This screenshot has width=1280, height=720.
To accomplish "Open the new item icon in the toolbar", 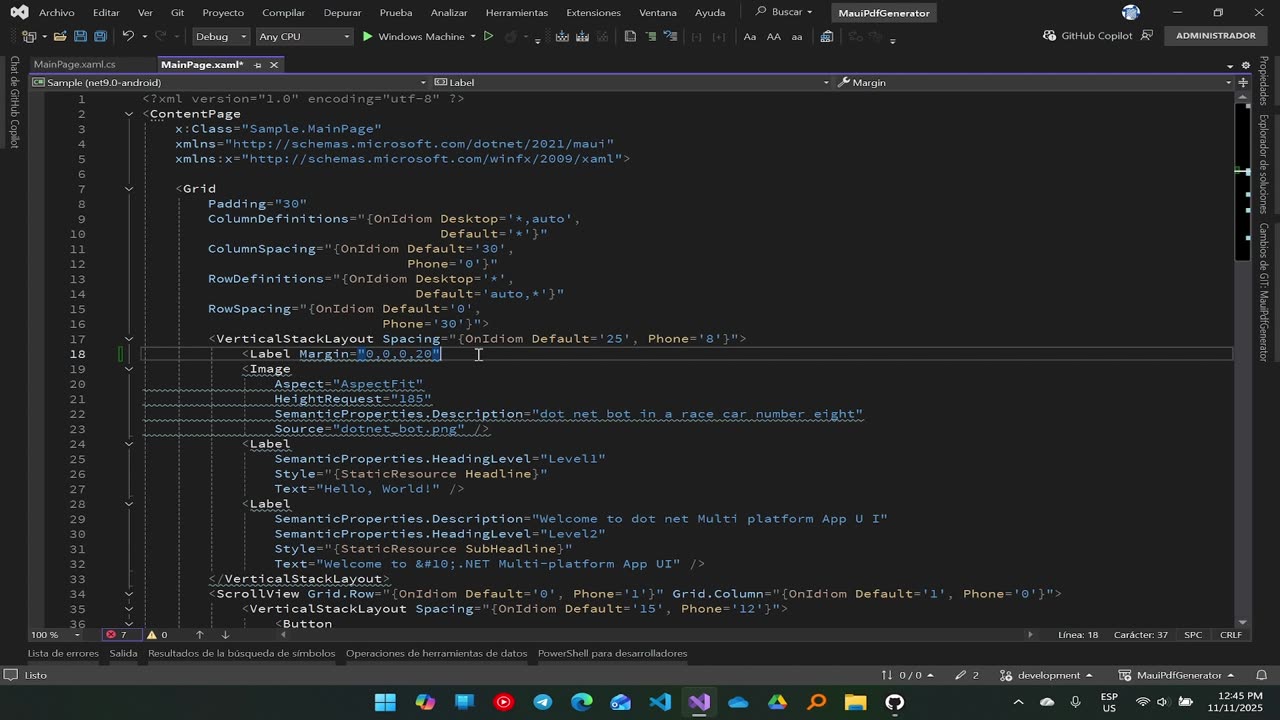I will 29,36.
